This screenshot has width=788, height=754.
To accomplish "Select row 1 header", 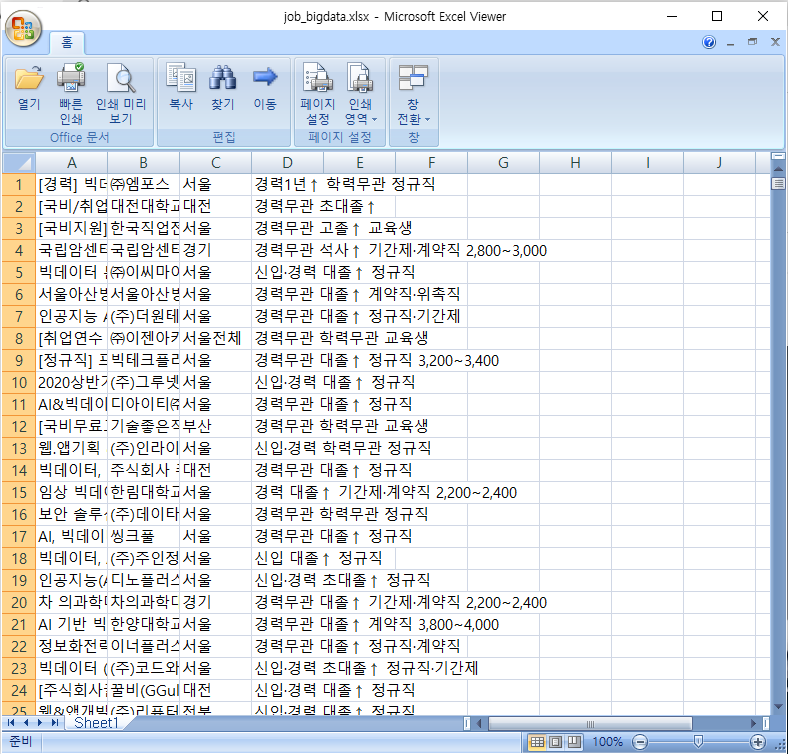I will point(19,184).
